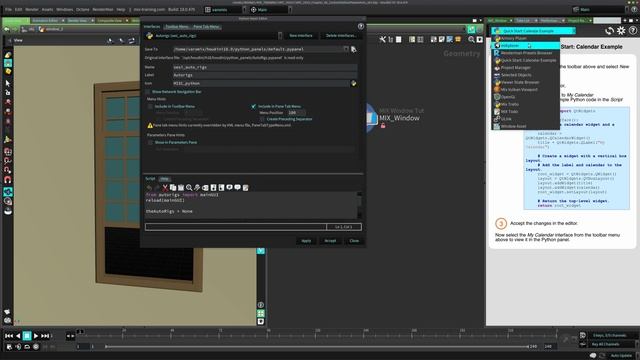This screenshot has height=360, width=640.
Task: Open the File menu
Action: pyautogui.click(x=8, y=9)
